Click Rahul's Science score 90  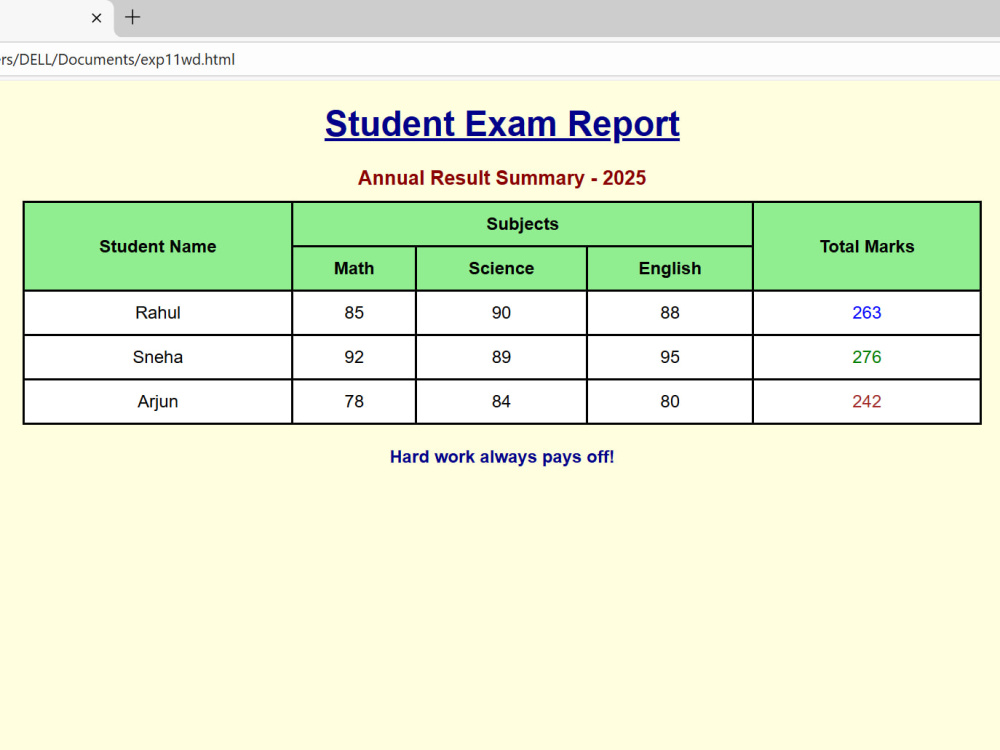point(501,312)
